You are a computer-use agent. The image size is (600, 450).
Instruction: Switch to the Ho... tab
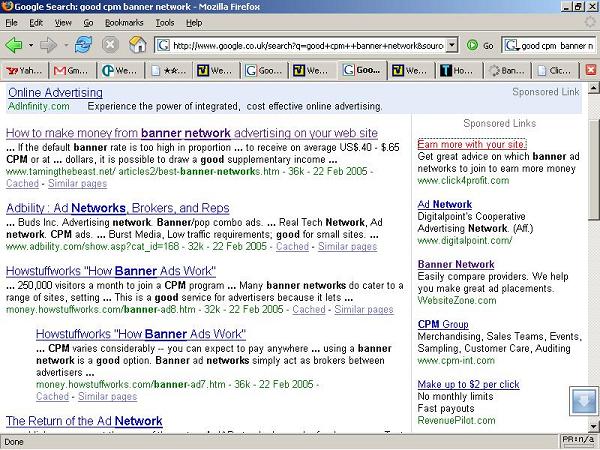(x=458, y=70)
